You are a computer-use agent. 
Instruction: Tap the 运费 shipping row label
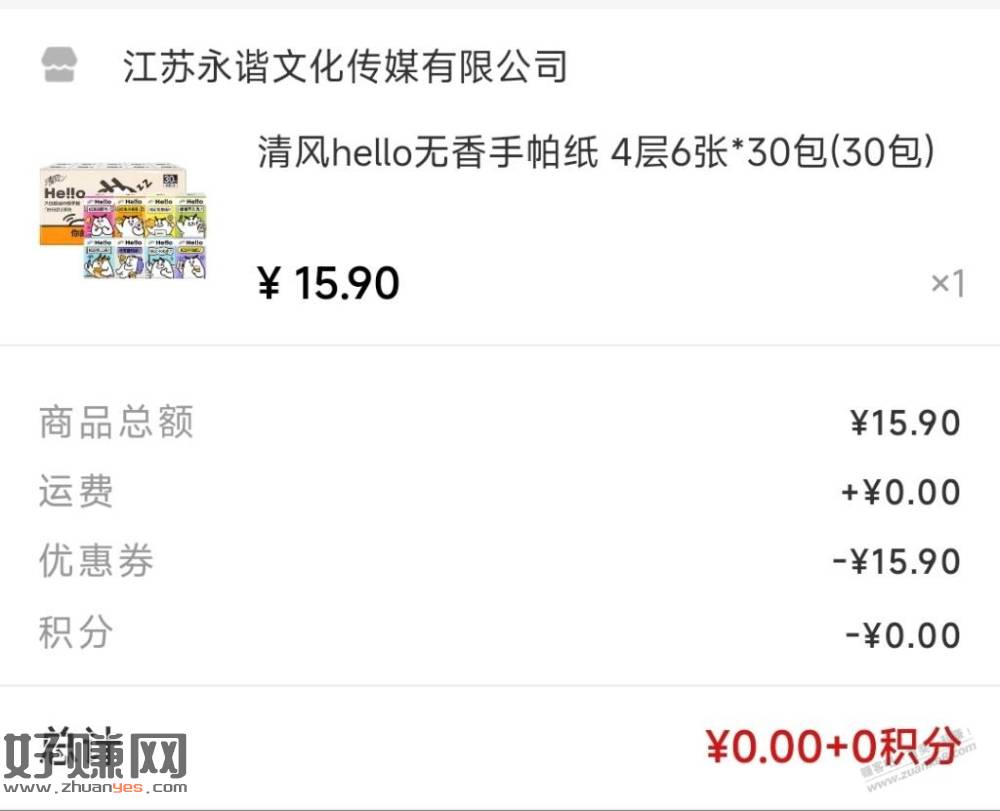(x=76, y=491)
